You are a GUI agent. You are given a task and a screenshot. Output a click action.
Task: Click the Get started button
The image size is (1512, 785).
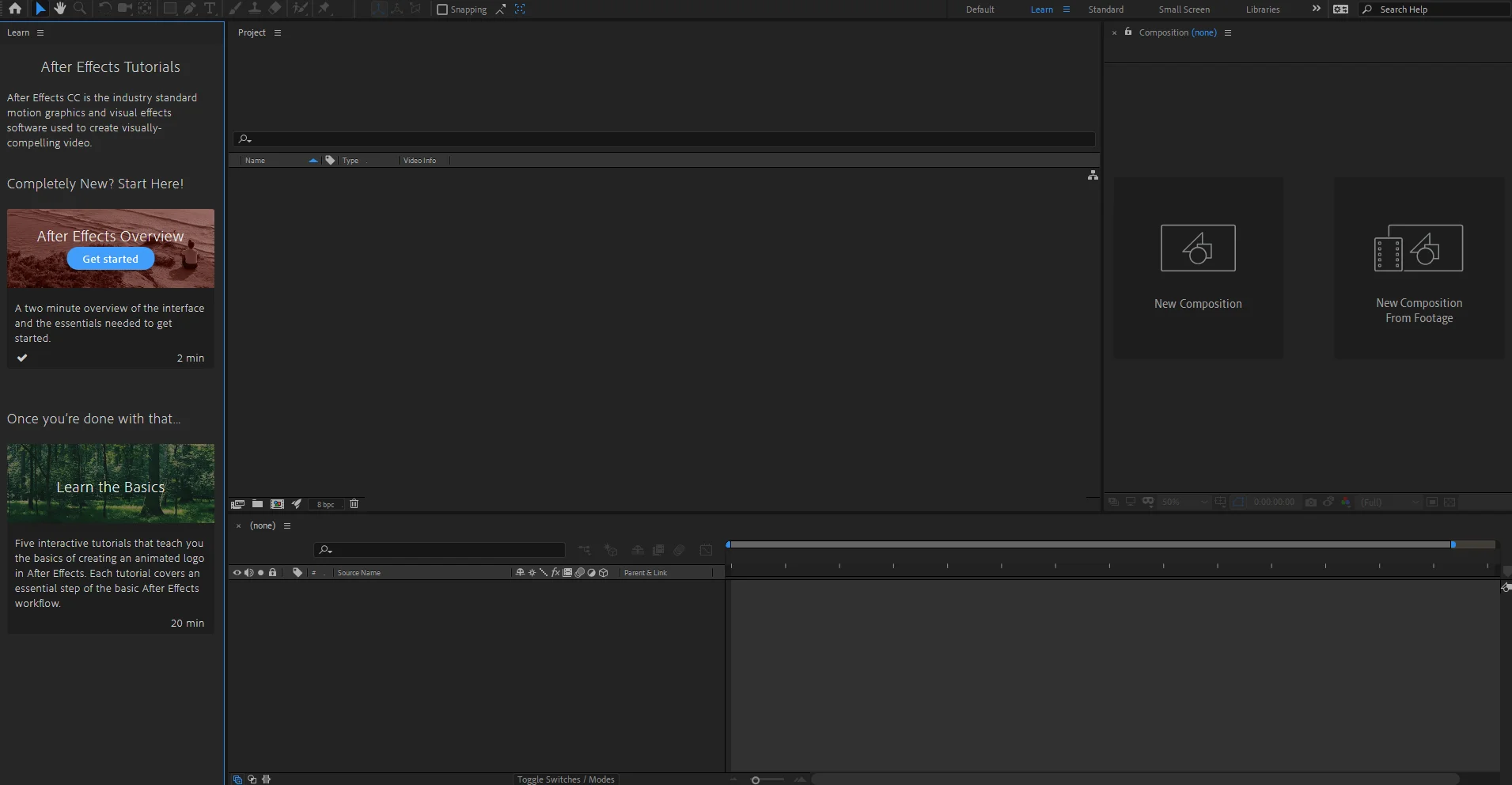110,259
